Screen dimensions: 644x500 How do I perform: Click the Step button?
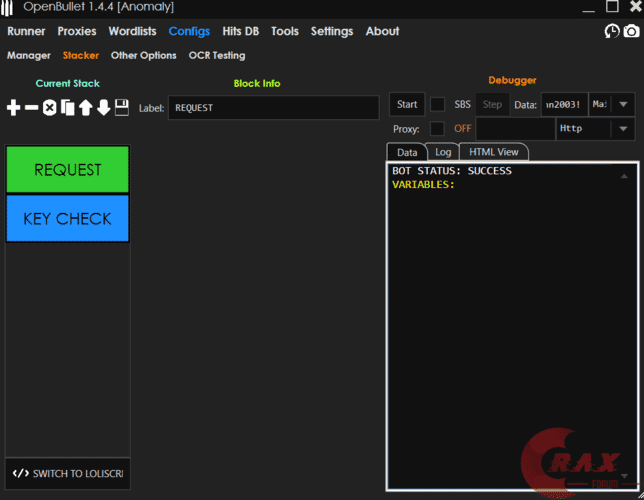point(492,104)
